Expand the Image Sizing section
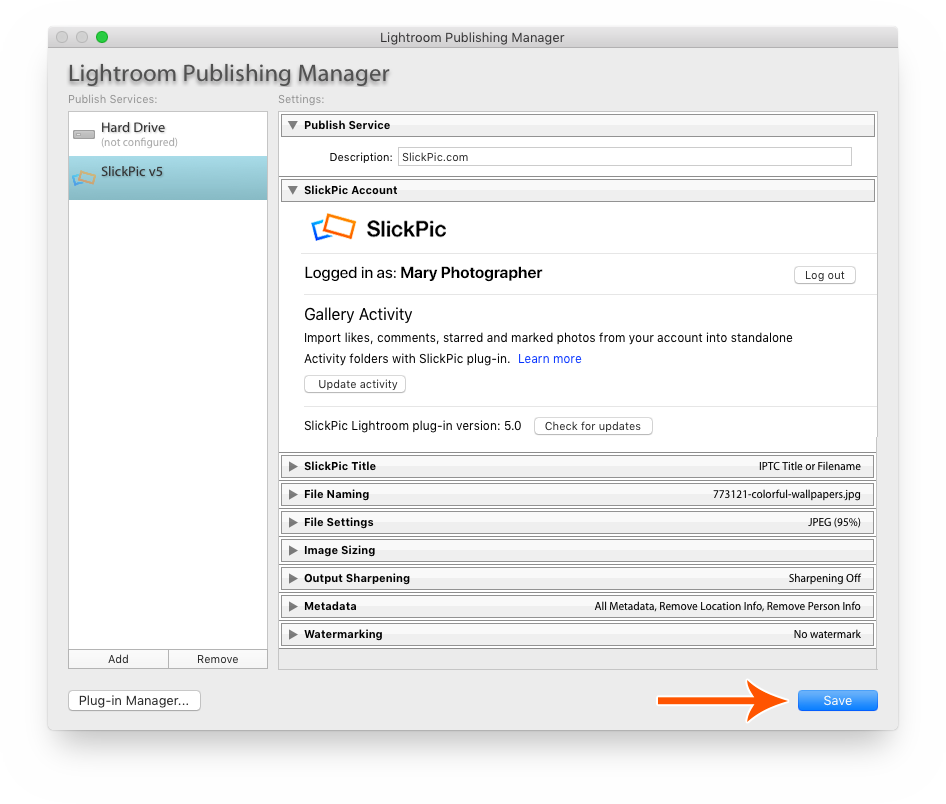946x804 pixels. (x=292, y=550)
